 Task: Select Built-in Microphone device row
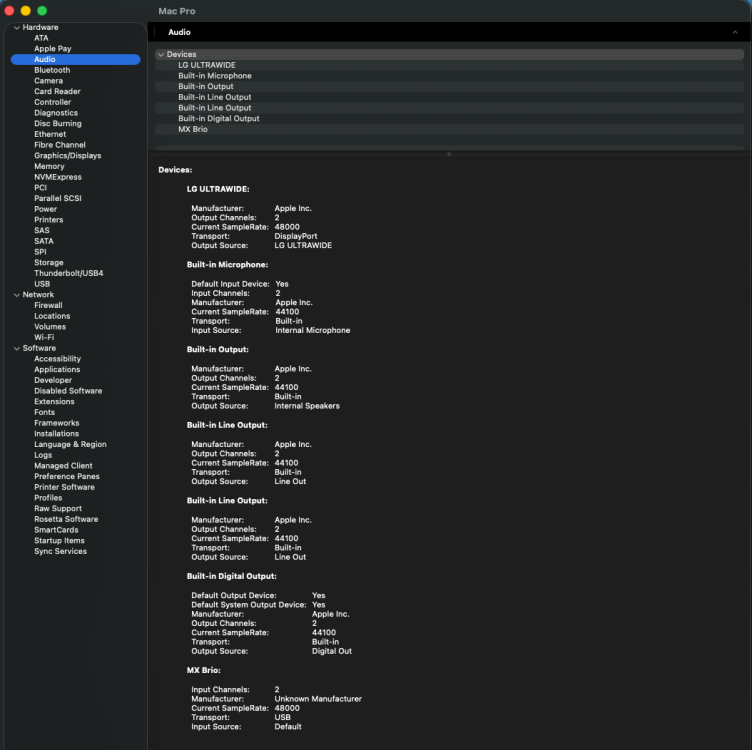pos(449,76)
